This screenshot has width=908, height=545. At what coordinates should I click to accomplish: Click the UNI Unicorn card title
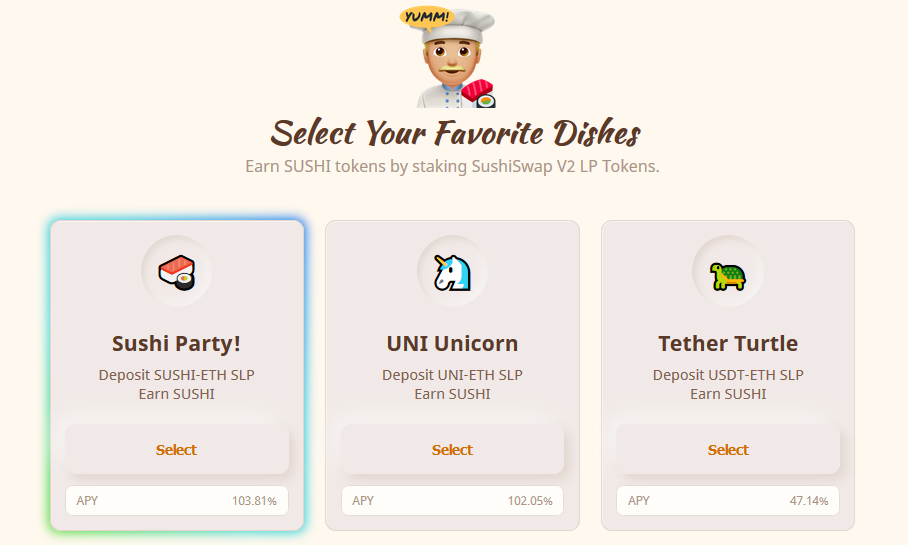[452, 344]
